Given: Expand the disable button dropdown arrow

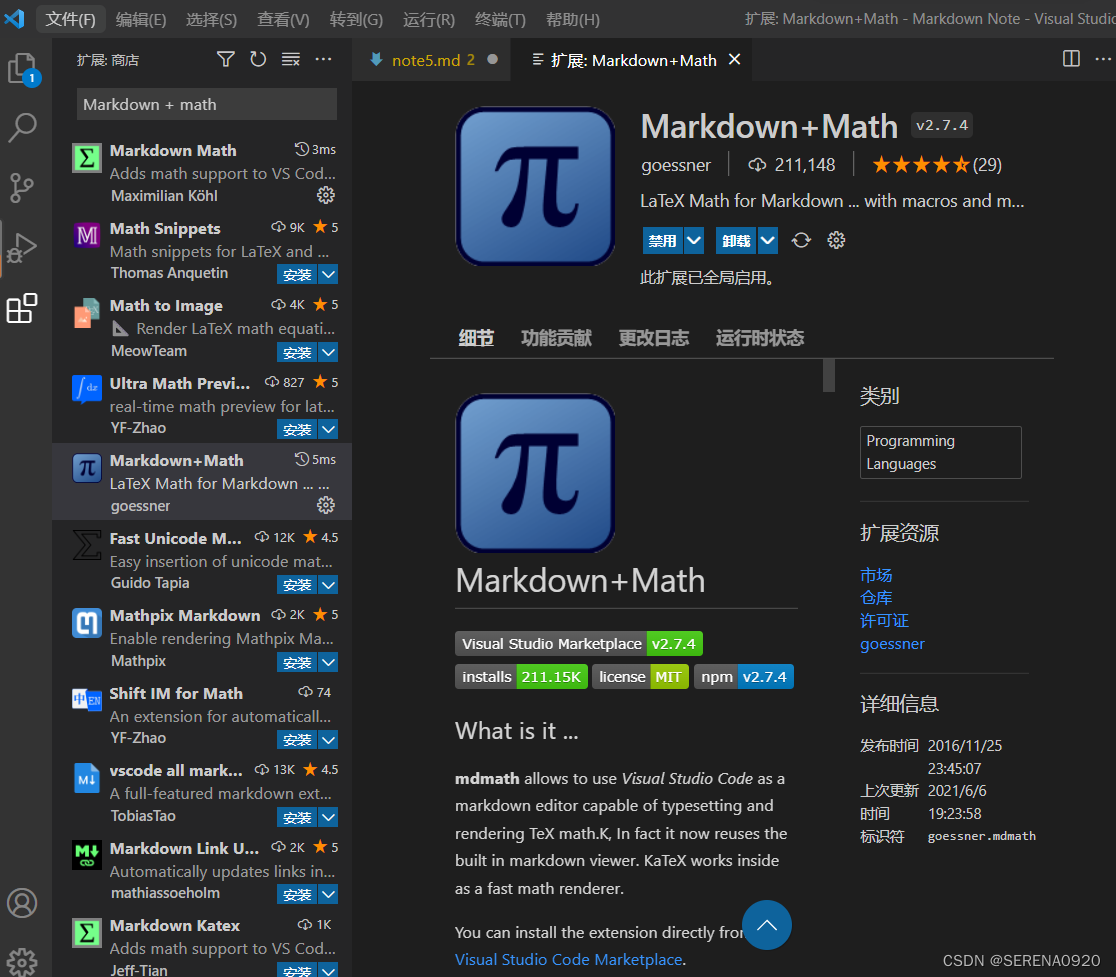Looking at the screenshot, I should click(694, 241).
